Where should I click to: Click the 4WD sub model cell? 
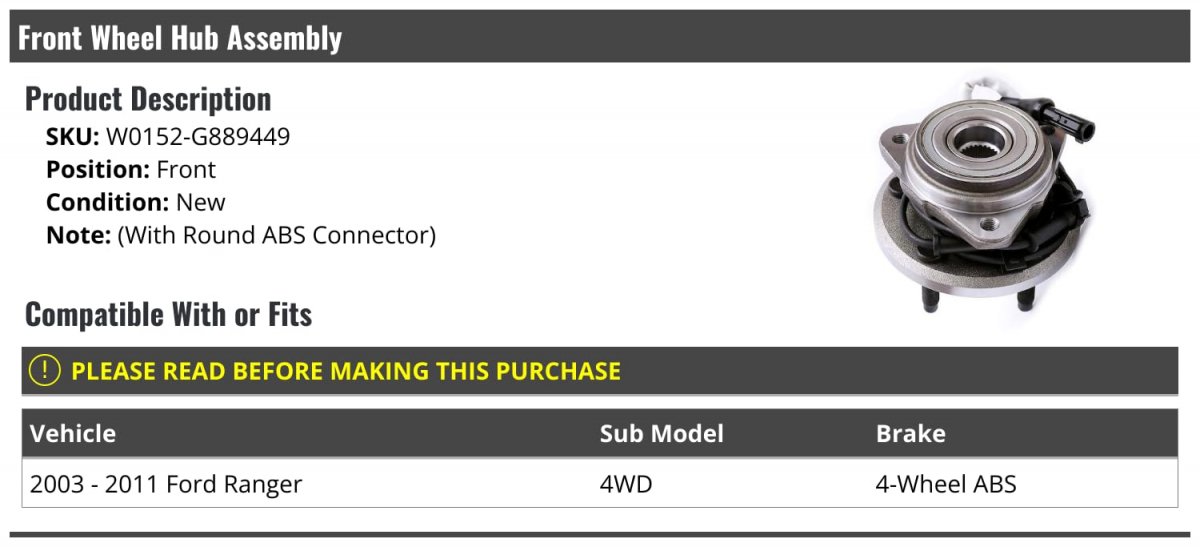click(626, 485)
